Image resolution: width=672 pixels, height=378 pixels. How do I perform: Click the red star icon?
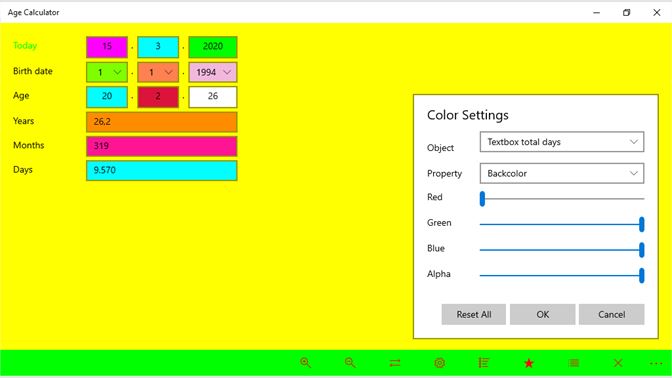(529, 363)
